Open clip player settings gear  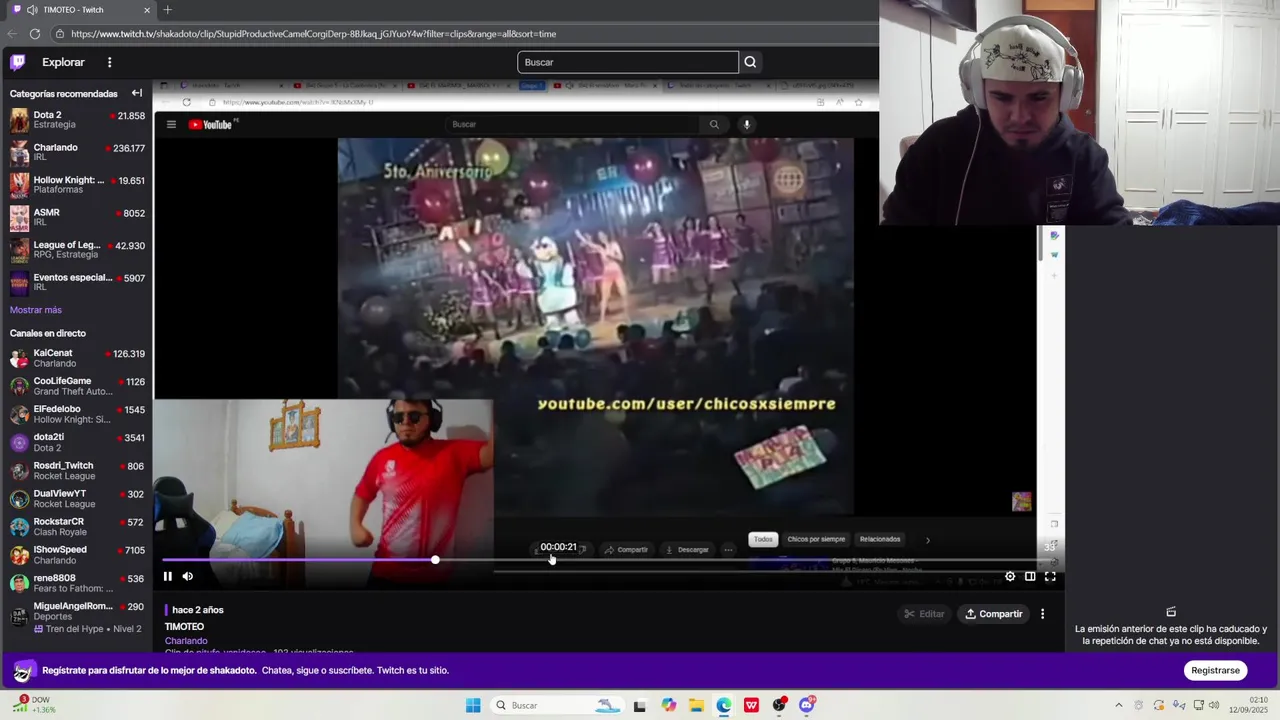coord(1010,576)
